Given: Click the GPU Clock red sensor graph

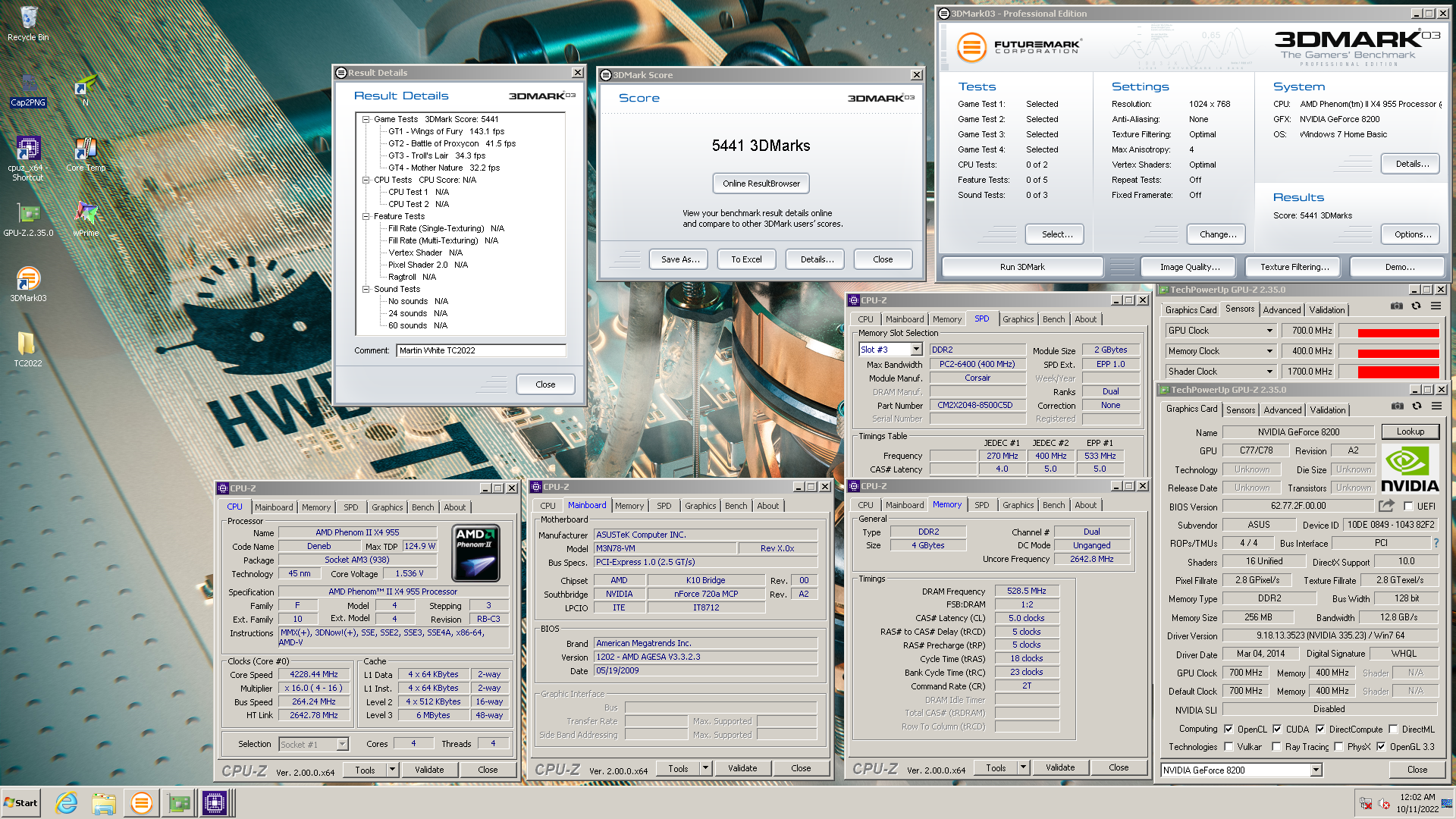Looking at the screenshot, I should click(1398, 333).
